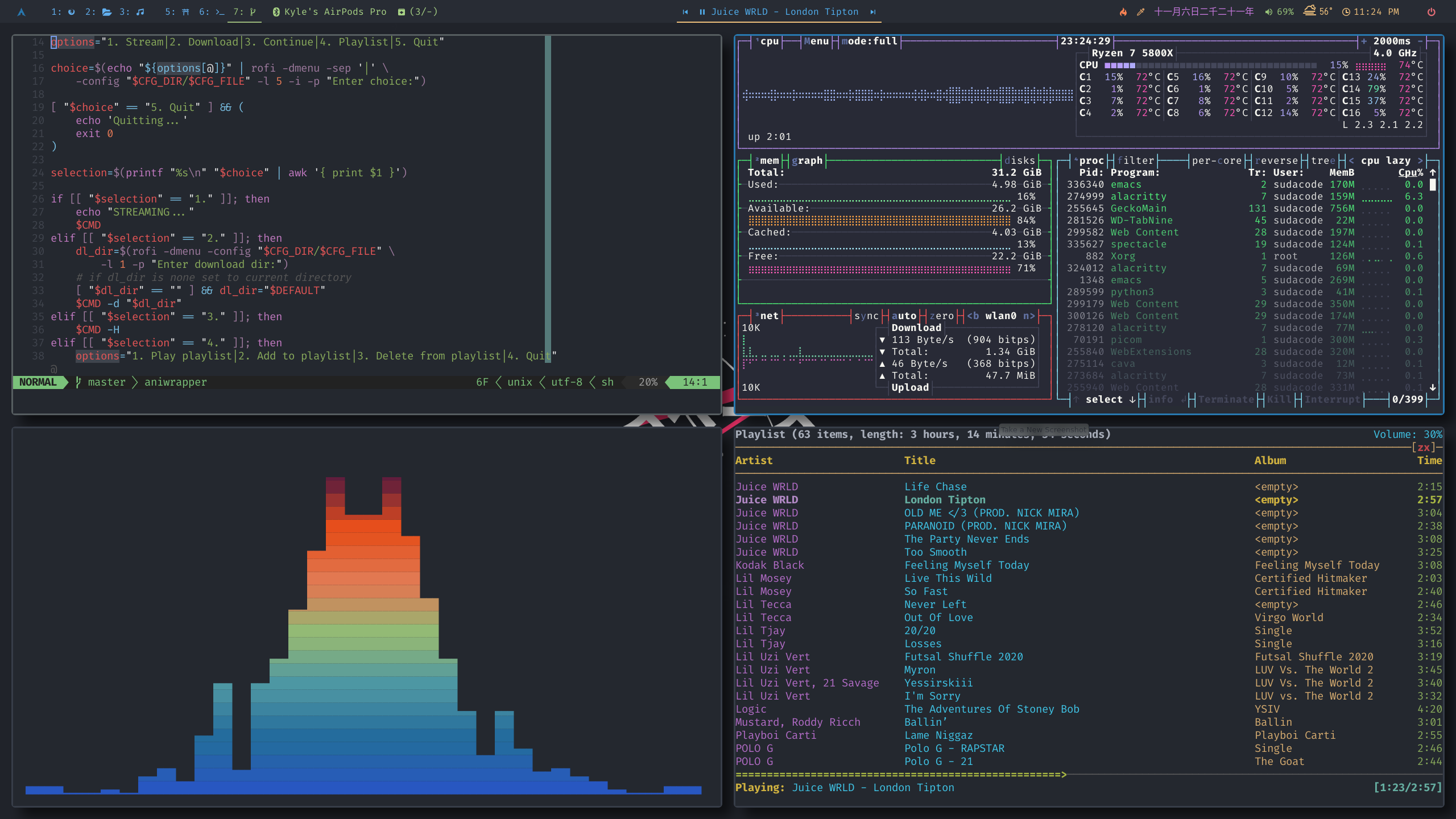Screen dimensions: 1456x819
Task: Switch to workspace 1 Firefox icon
Action: pos(71,12)
